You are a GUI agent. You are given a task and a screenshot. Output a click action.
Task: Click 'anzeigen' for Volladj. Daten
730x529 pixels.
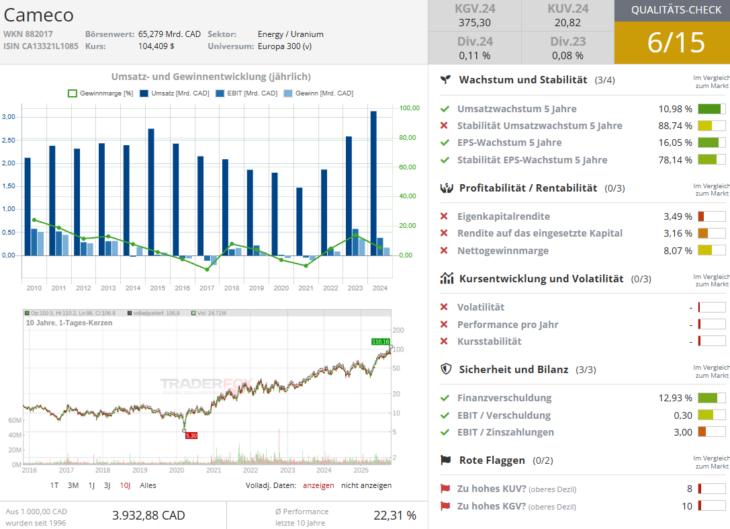pos(317,484)
